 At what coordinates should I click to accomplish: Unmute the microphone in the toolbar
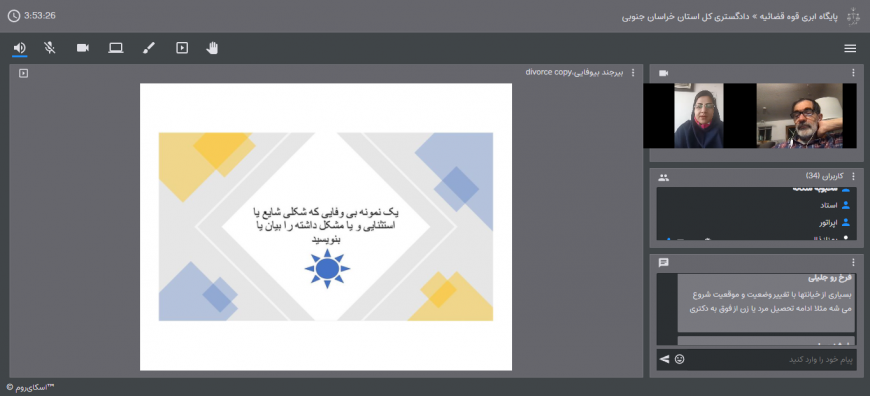[50, 48]
